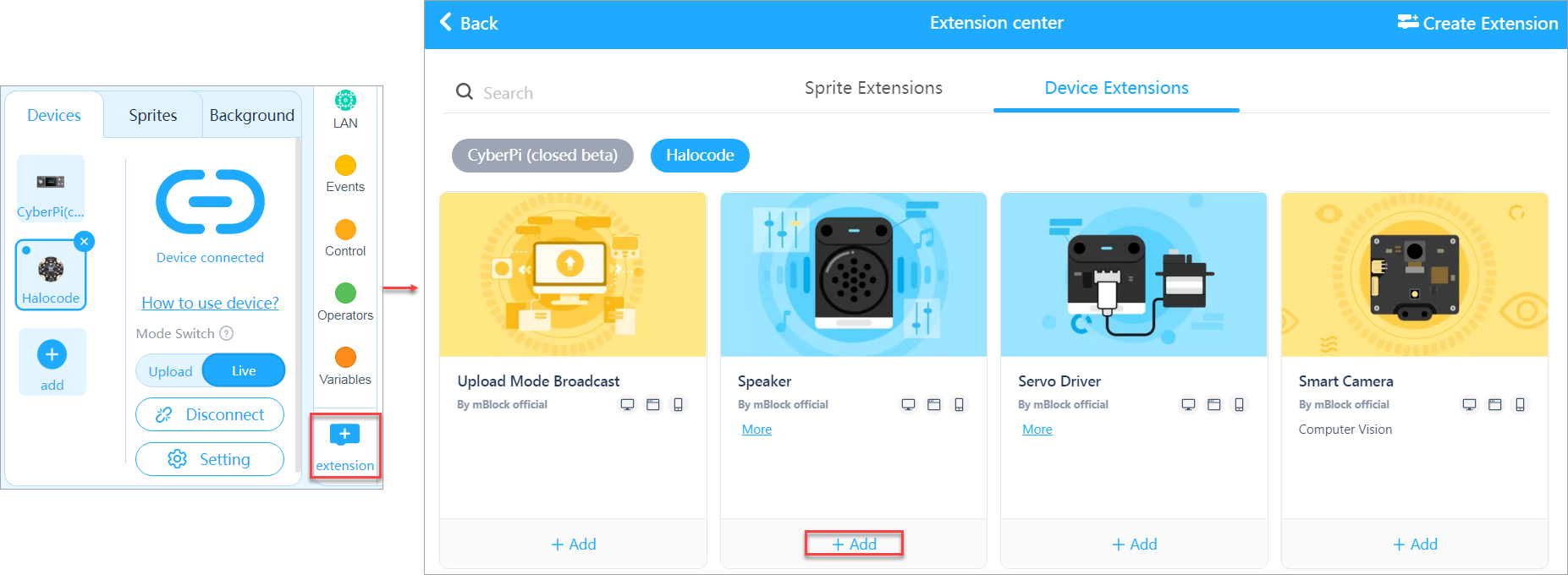Screen dimensions: 1568x575
Task: Click the add device plus icon
Action: (x=52, y=354)
